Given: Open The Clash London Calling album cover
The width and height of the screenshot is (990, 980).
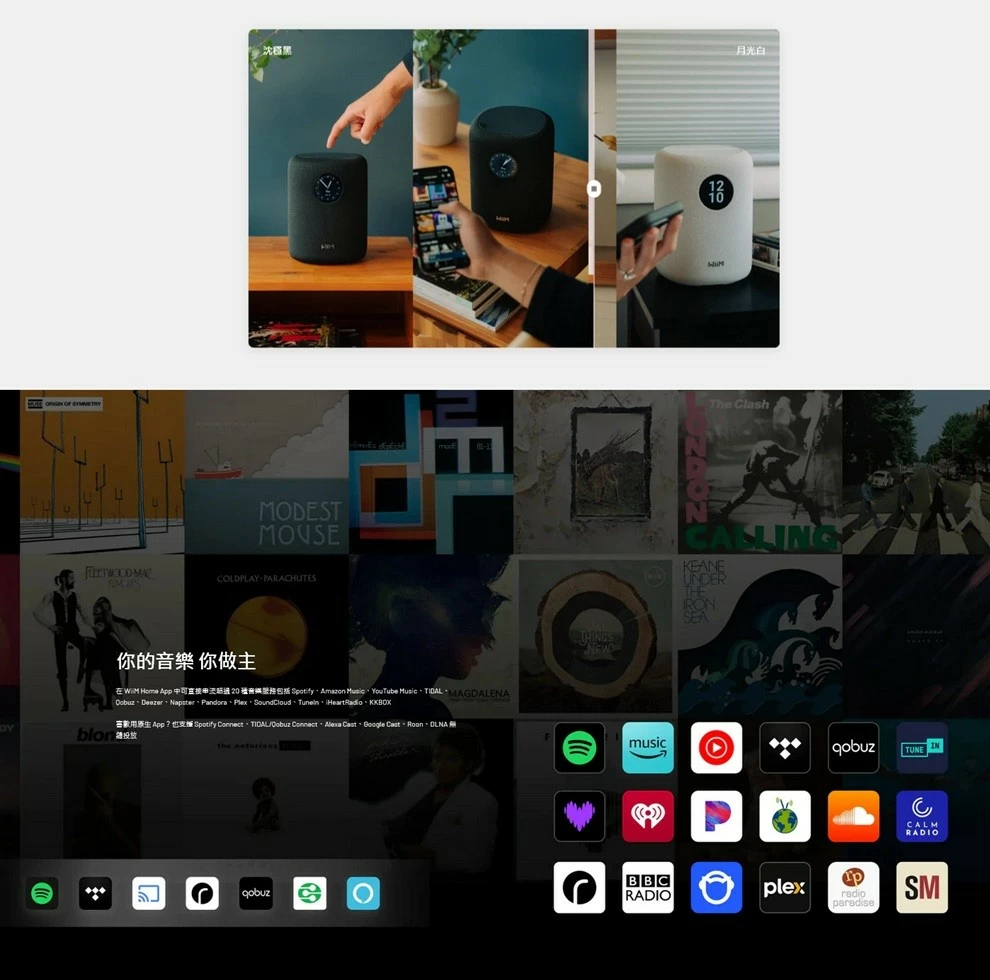Looking at the screenshot, I should (760, 472).
